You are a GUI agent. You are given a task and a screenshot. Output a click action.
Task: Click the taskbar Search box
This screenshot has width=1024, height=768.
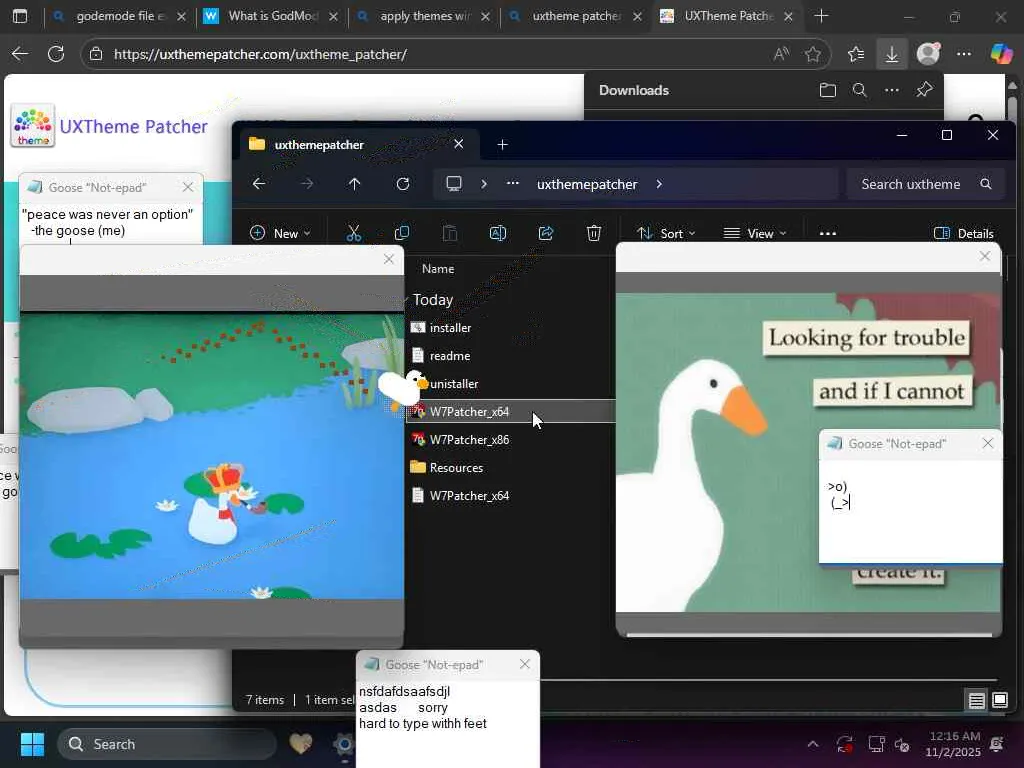(x=167, y=744)
